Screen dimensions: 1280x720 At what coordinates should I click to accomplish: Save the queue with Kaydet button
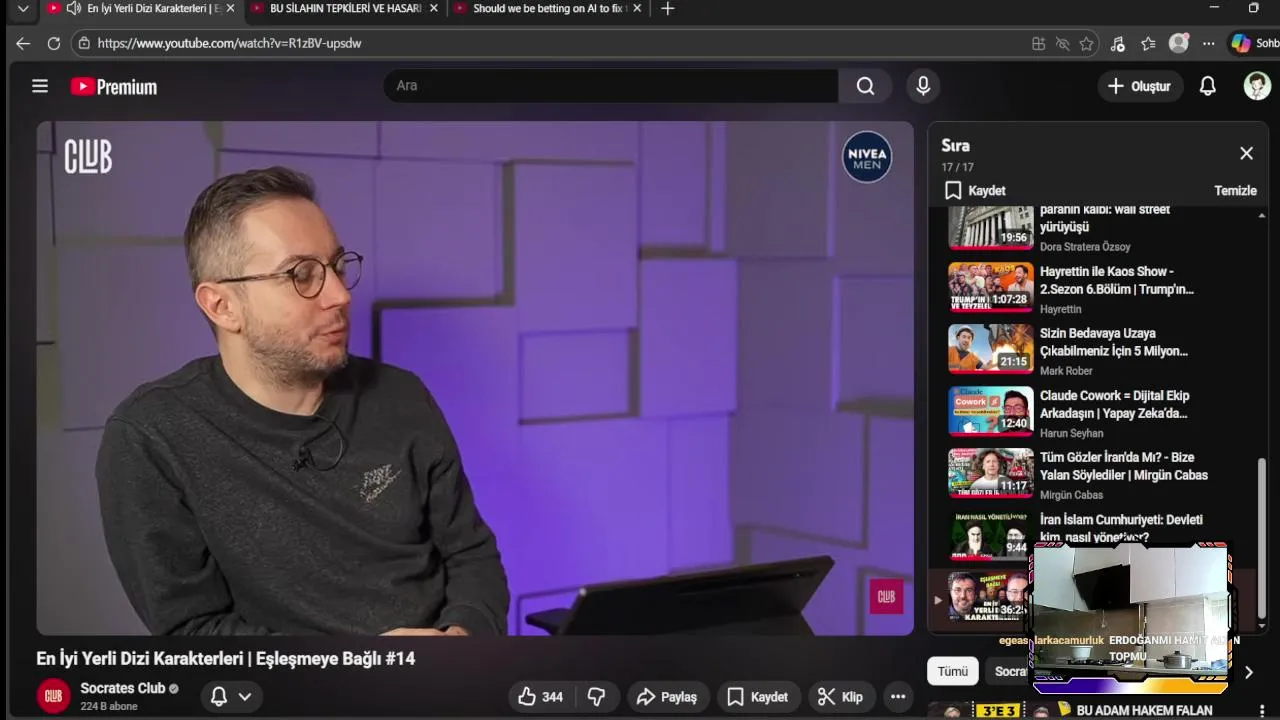tap(975, 190)
